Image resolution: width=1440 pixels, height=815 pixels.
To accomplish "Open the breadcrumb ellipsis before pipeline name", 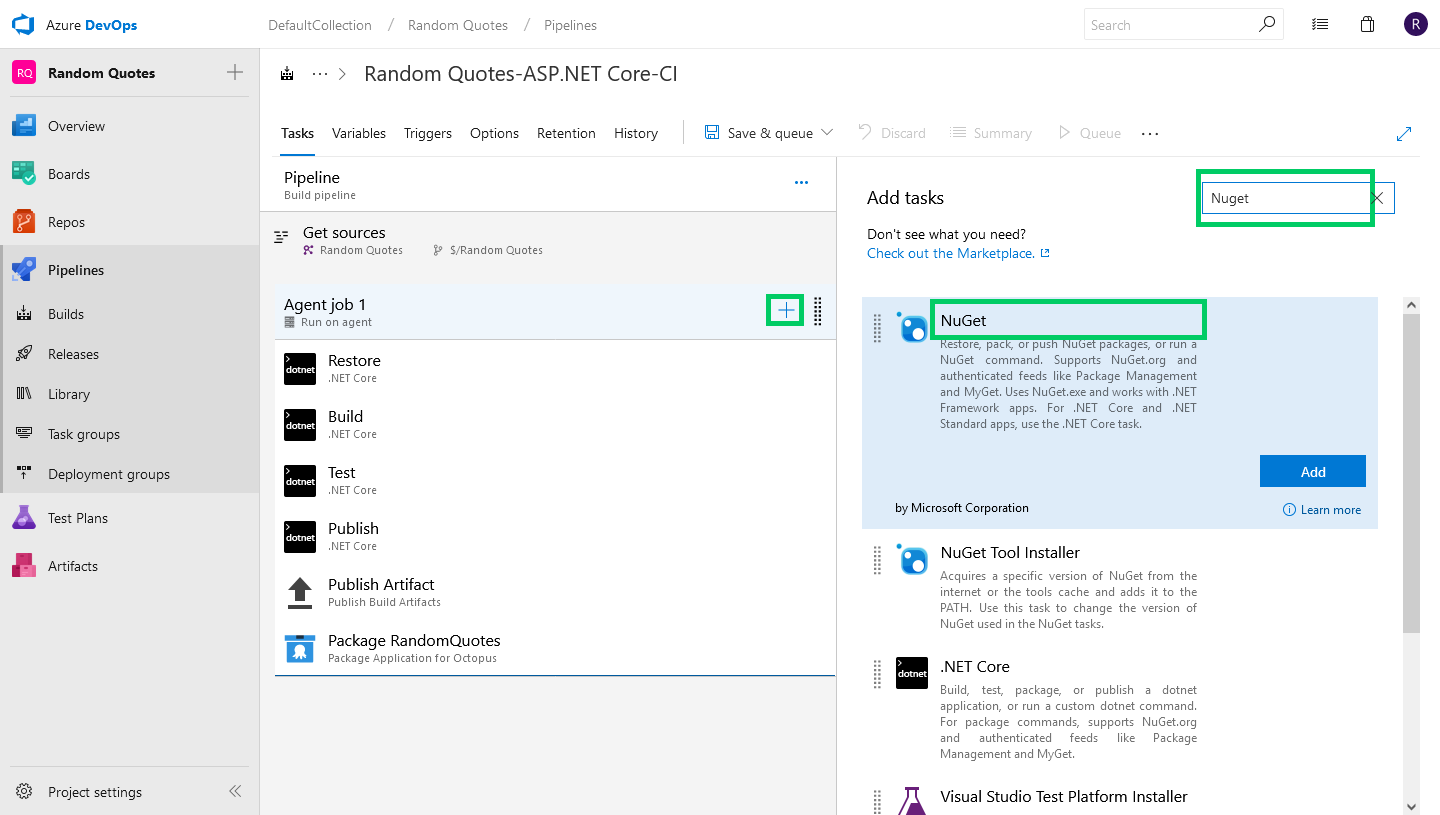I will coord(320,73).
